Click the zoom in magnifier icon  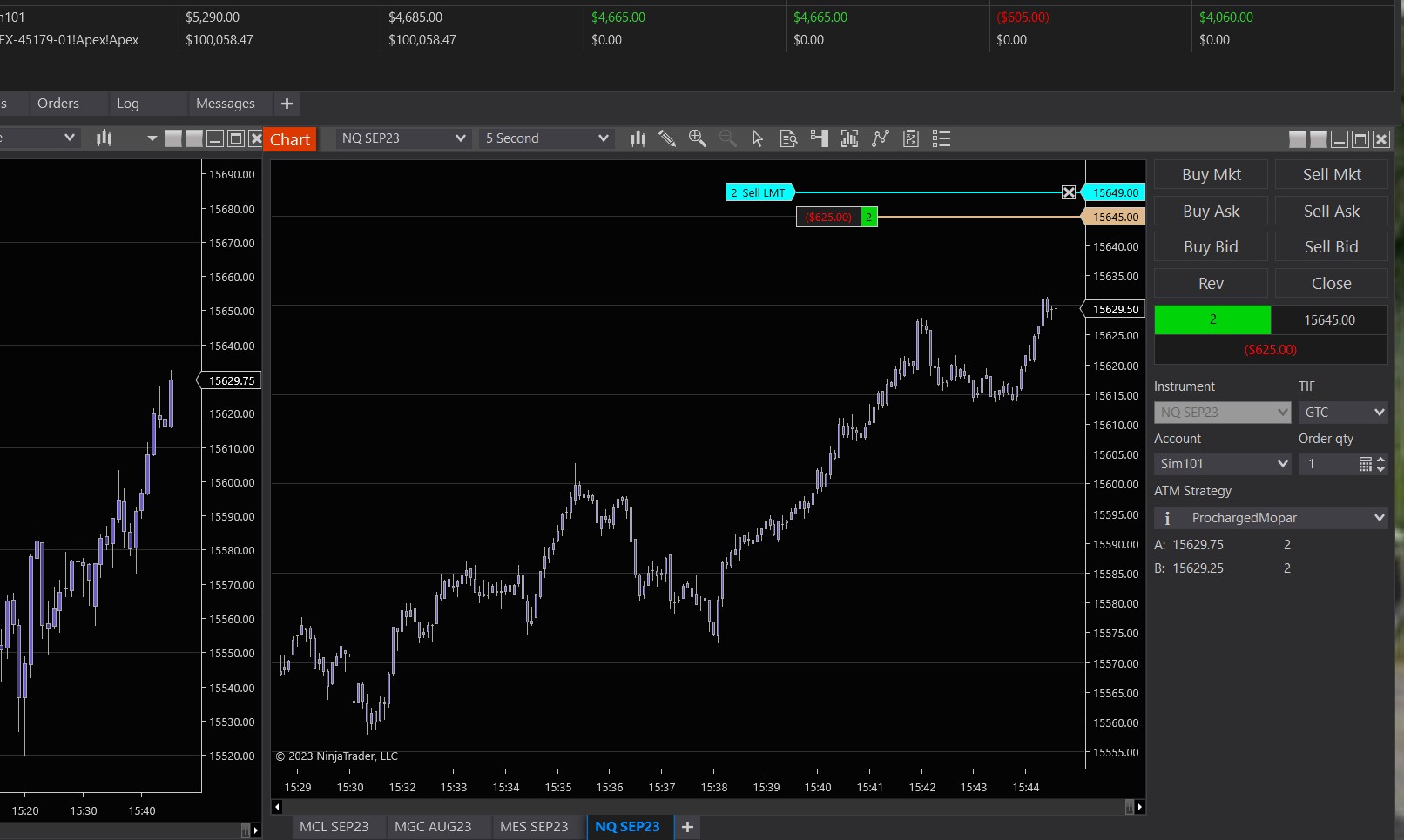tap(697, 138)
